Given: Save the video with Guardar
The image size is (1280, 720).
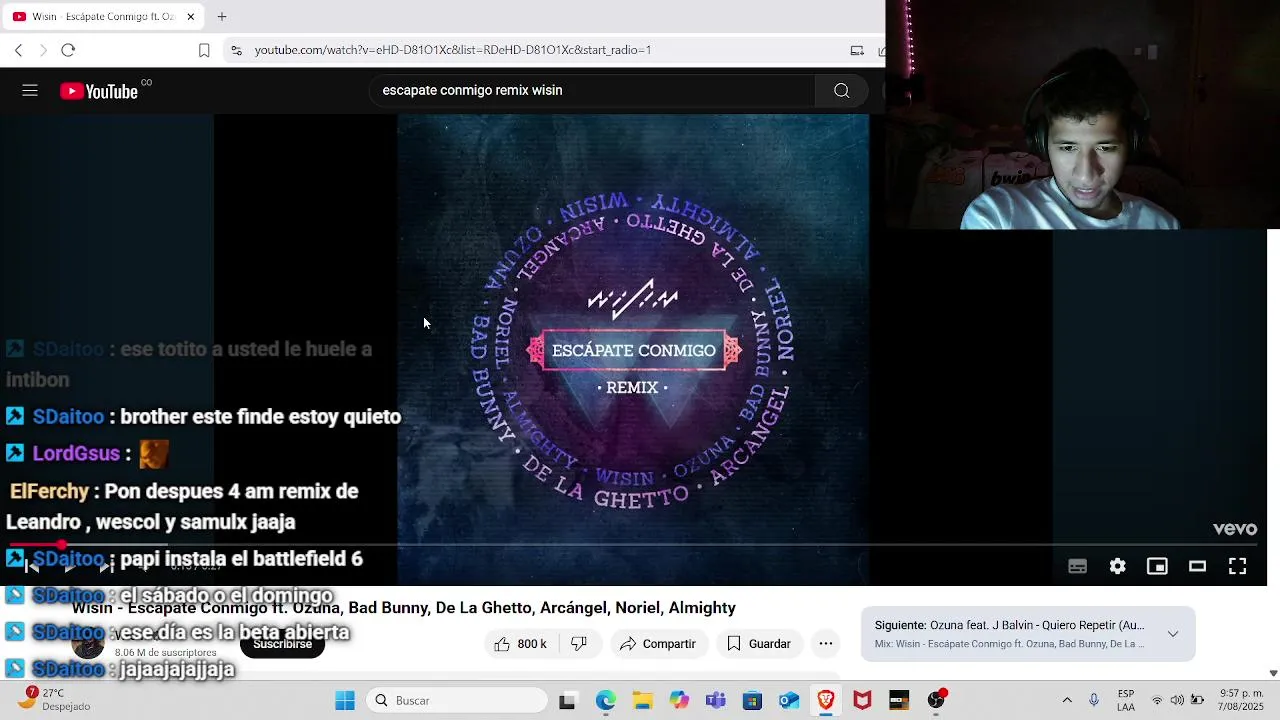Looking at the screenshot, I should (x=759, y=644).
